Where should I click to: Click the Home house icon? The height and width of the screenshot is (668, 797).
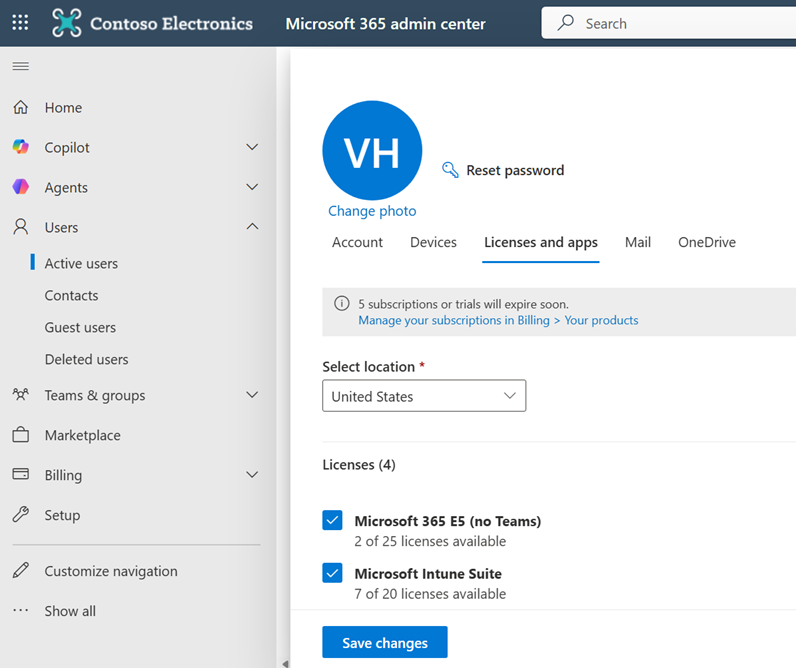pos(21,107)
